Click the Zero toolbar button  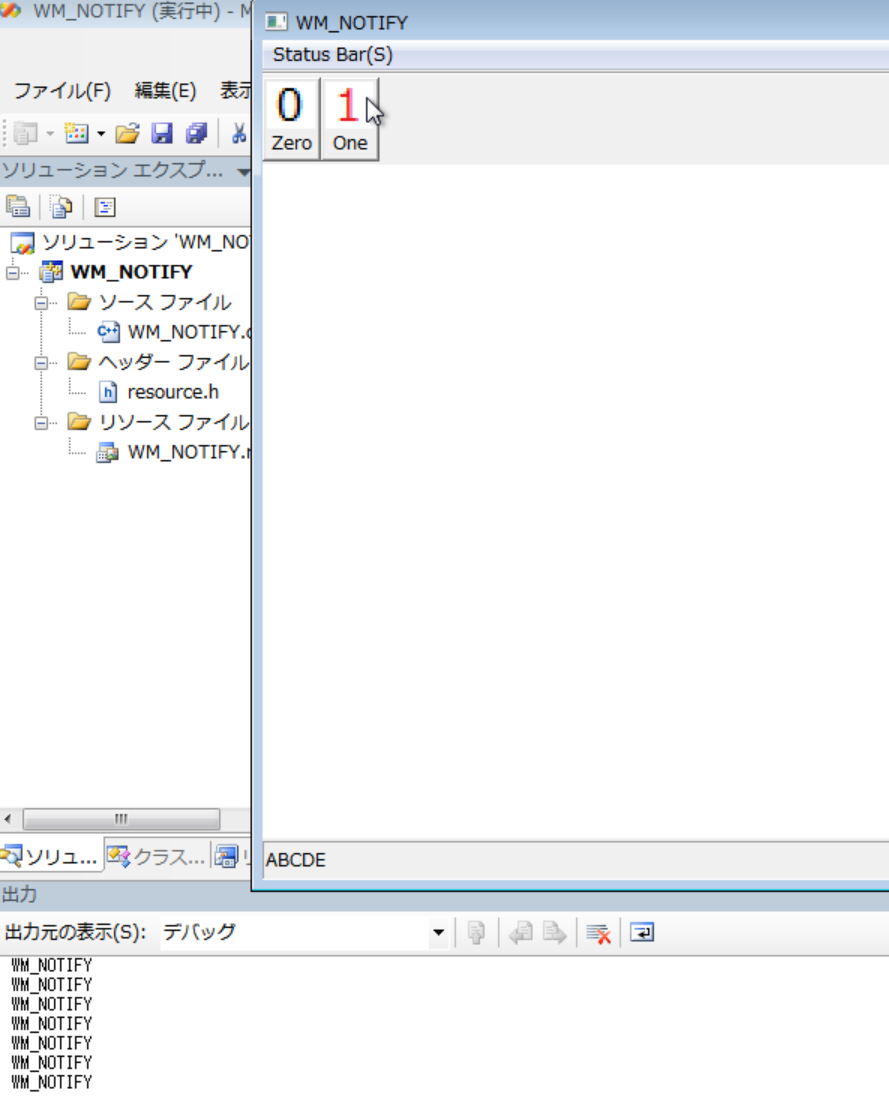point(292,119)
